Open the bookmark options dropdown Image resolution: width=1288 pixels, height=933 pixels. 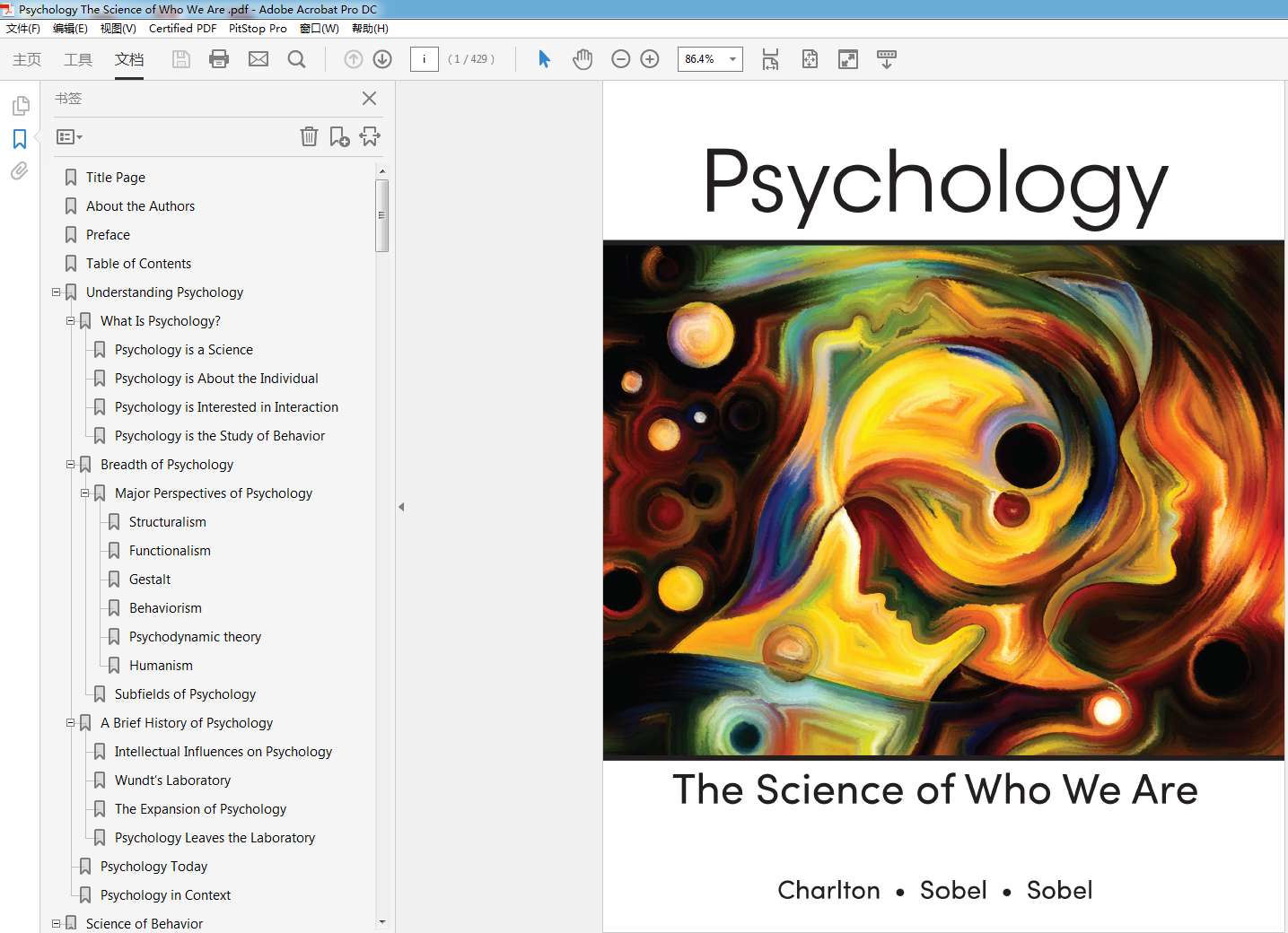(68, 136)
